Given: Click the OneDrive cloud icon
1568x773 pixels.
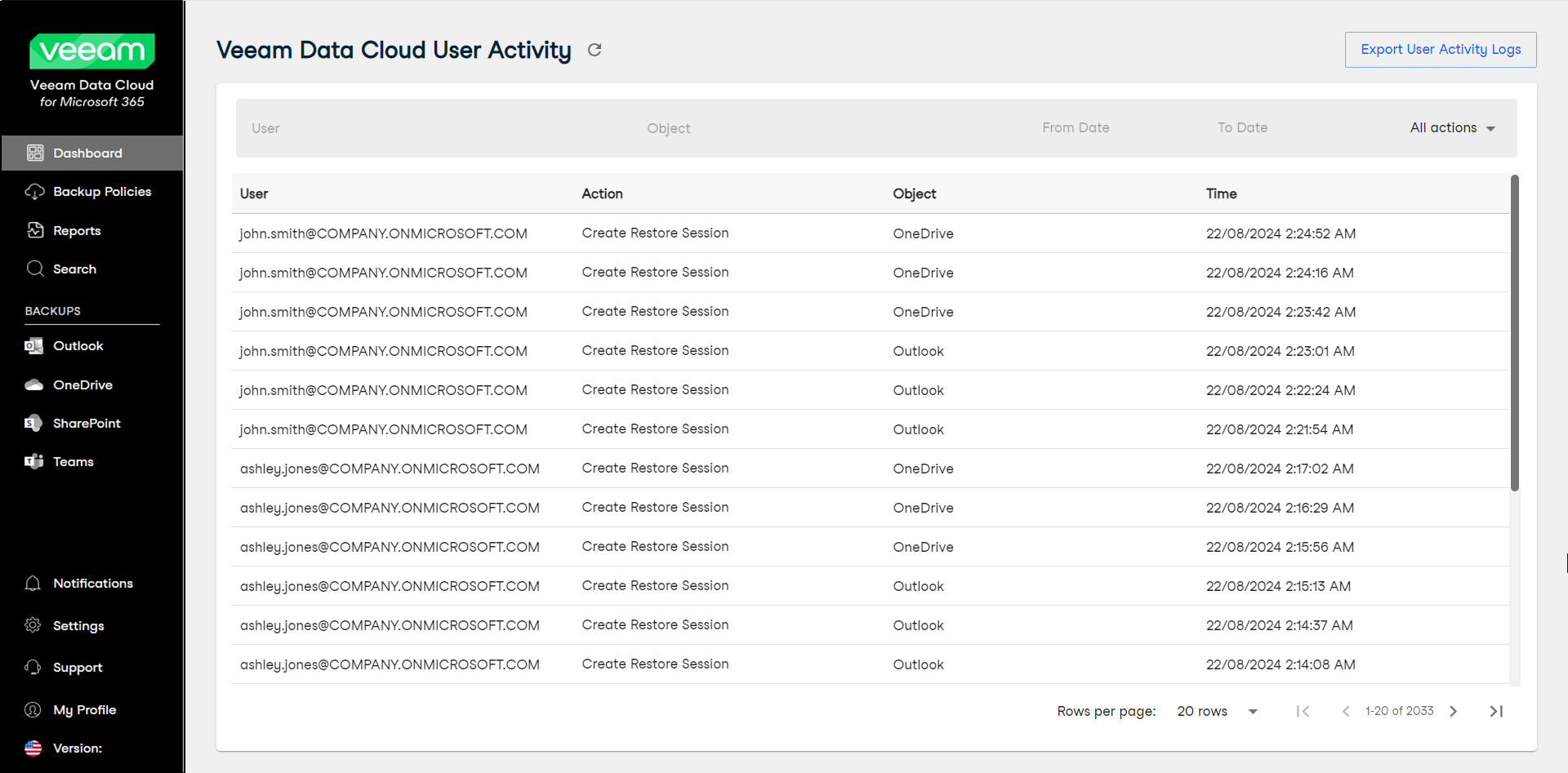Looking at the screenshot, I should pyautogui.click(x=33, y=384).
